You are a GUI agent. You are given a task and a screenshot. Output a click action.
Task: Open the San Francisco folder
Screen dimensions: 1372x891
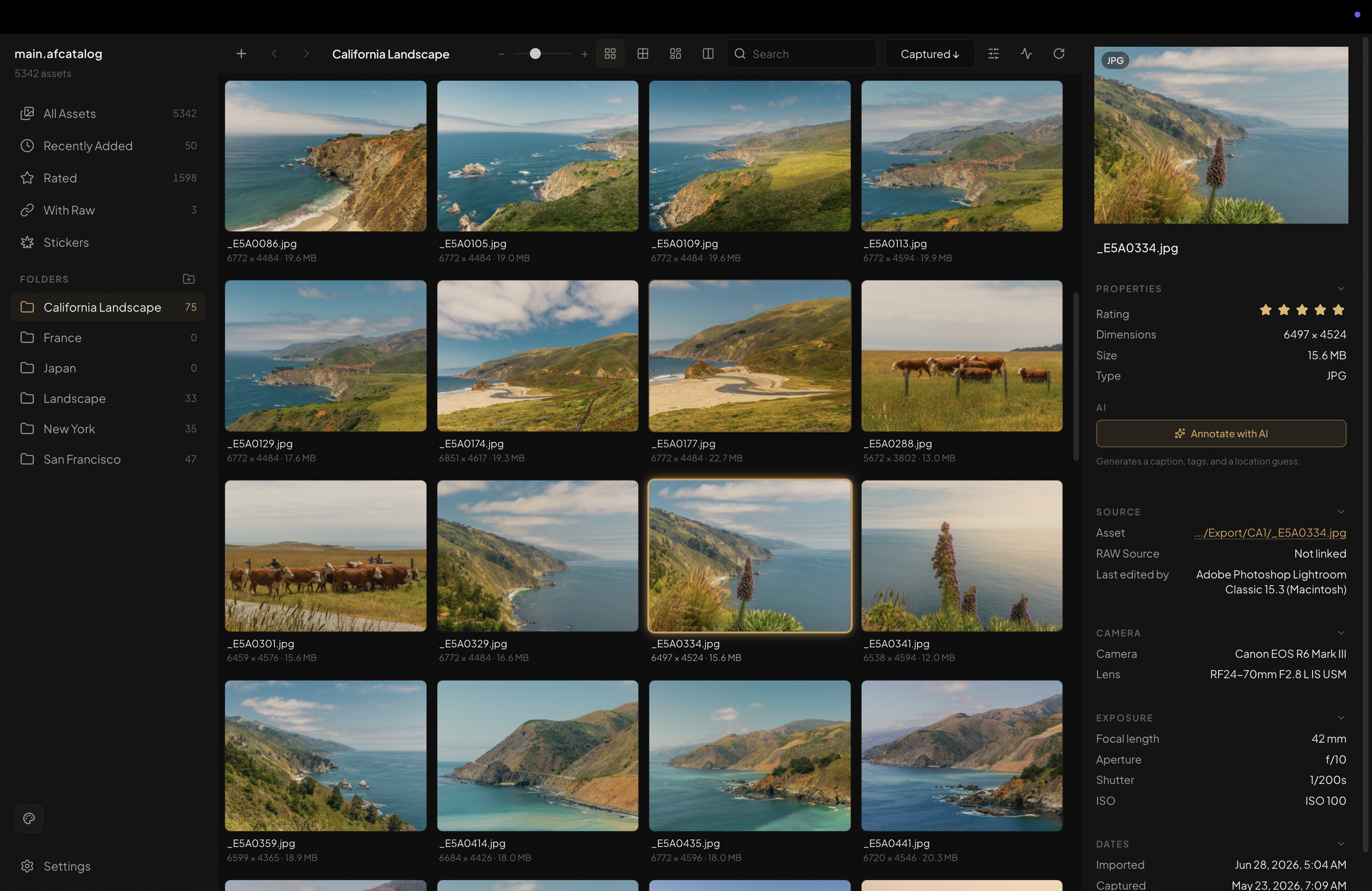pos(108,459)
